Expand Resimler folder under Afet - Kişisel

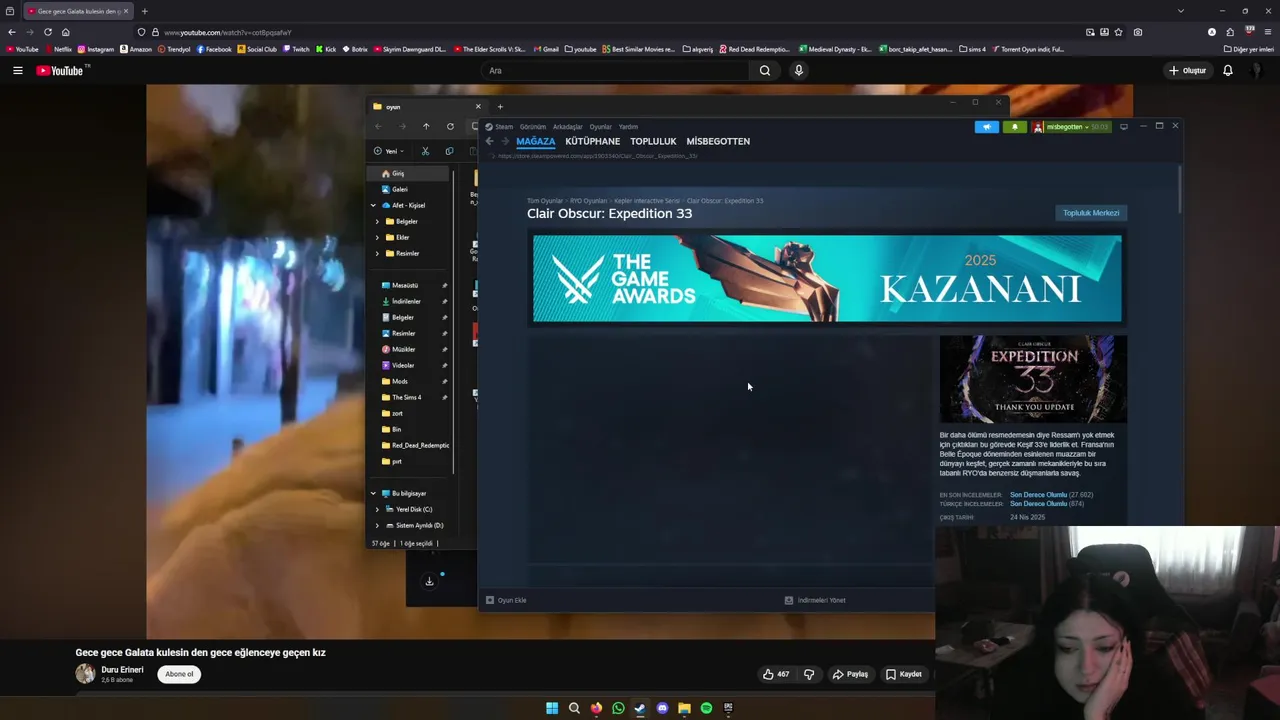[377, 253]
